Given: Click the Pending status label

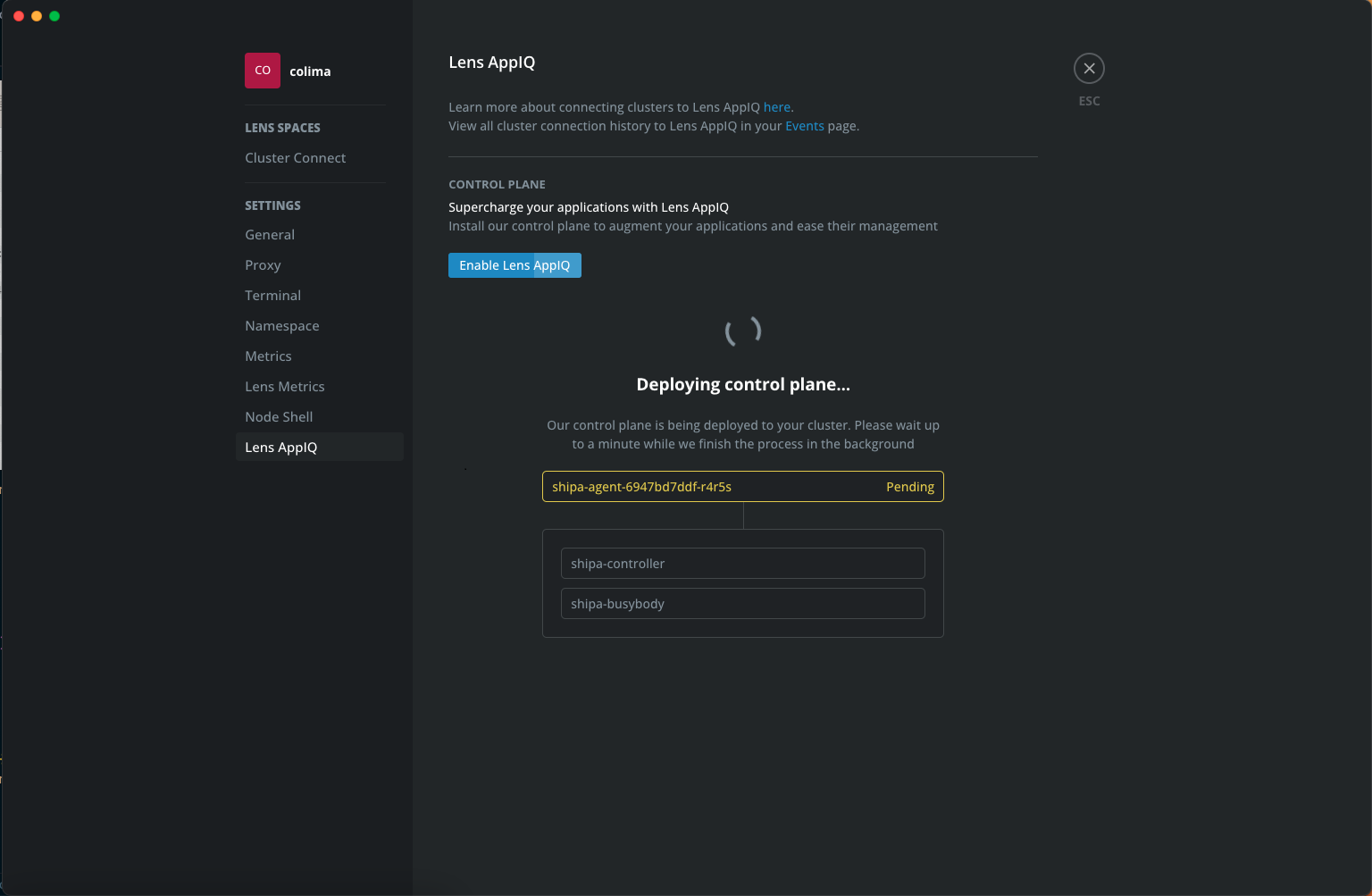Looking at the screenshot, I should click(910, 487).
